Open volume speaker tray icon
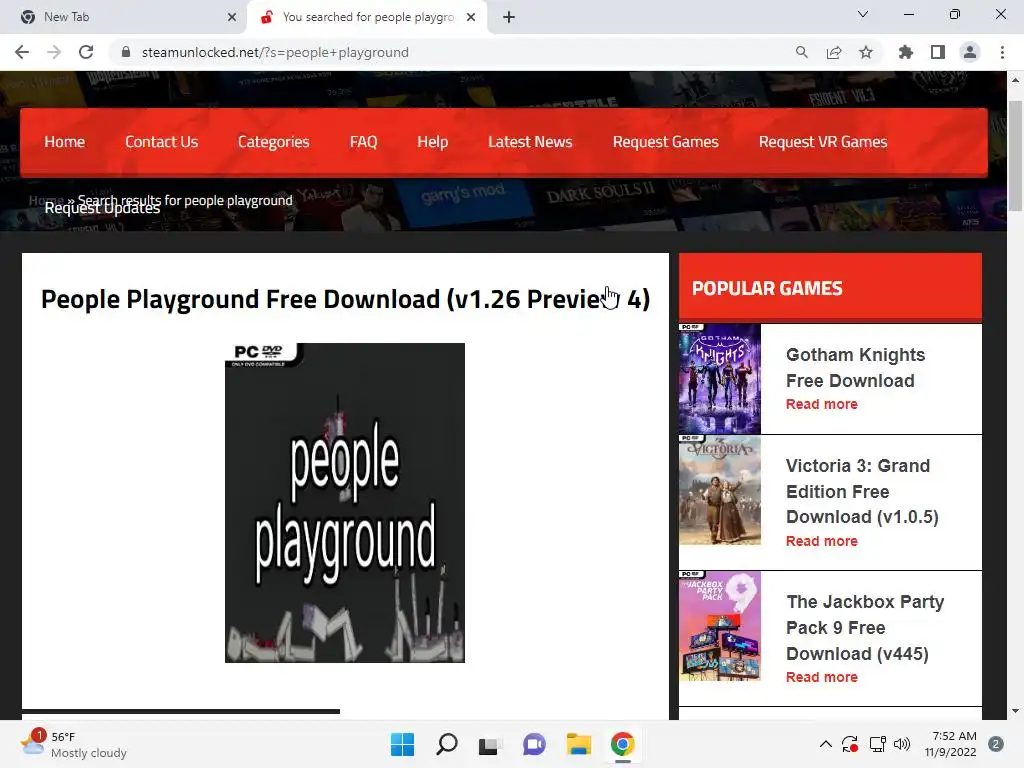Screen dimensions: 1024x768 [x=902, y=744]
